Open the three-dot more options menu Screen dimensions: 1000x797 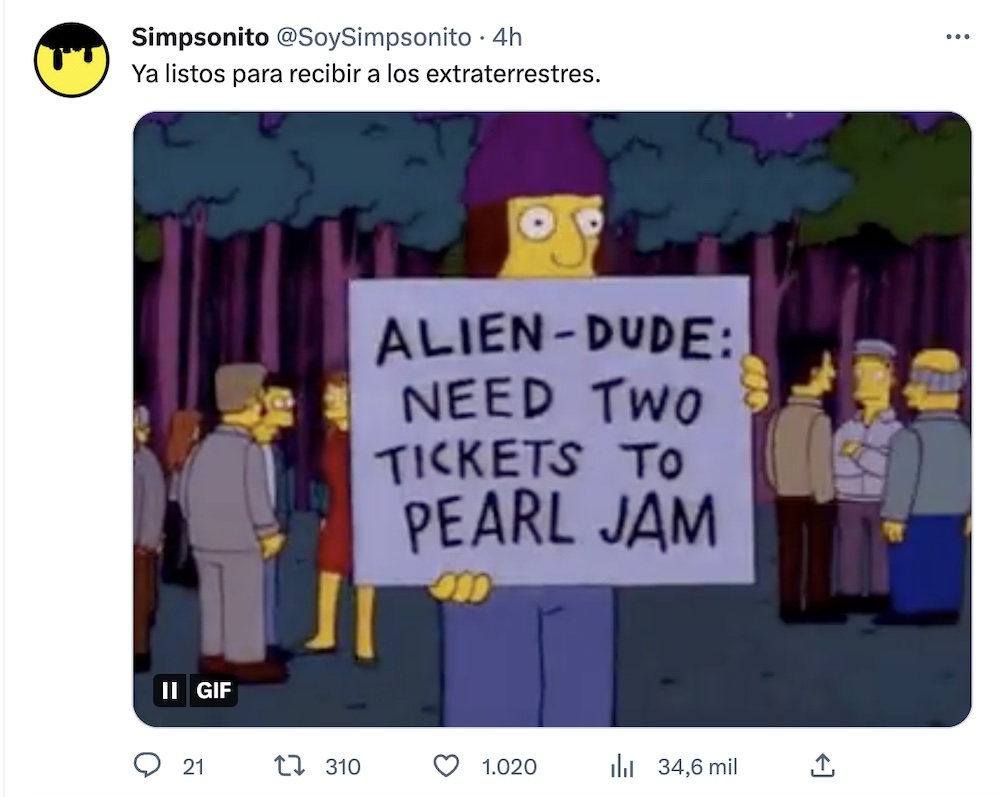point(958,37)
